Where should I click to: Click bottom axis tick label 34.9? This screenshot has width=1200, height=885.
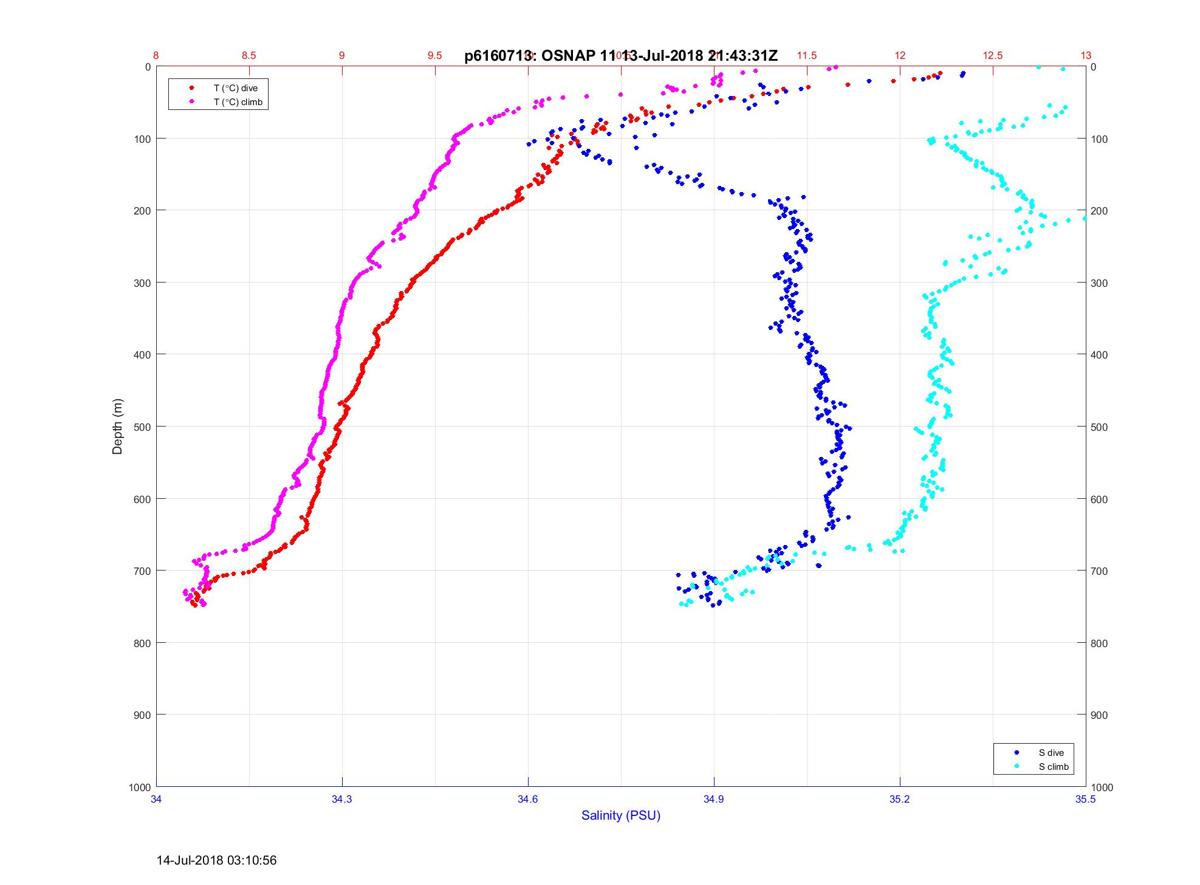(x=714, y=799)
